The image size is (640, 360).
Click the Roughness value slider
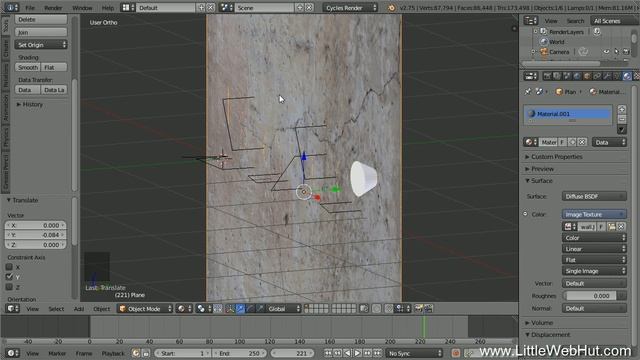pyautogui.click(x=591, y=296)
